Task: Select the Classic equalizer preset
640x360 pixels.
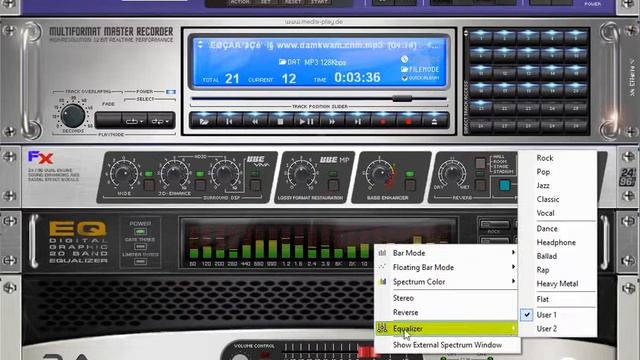Action: click(x=558, y=199)
